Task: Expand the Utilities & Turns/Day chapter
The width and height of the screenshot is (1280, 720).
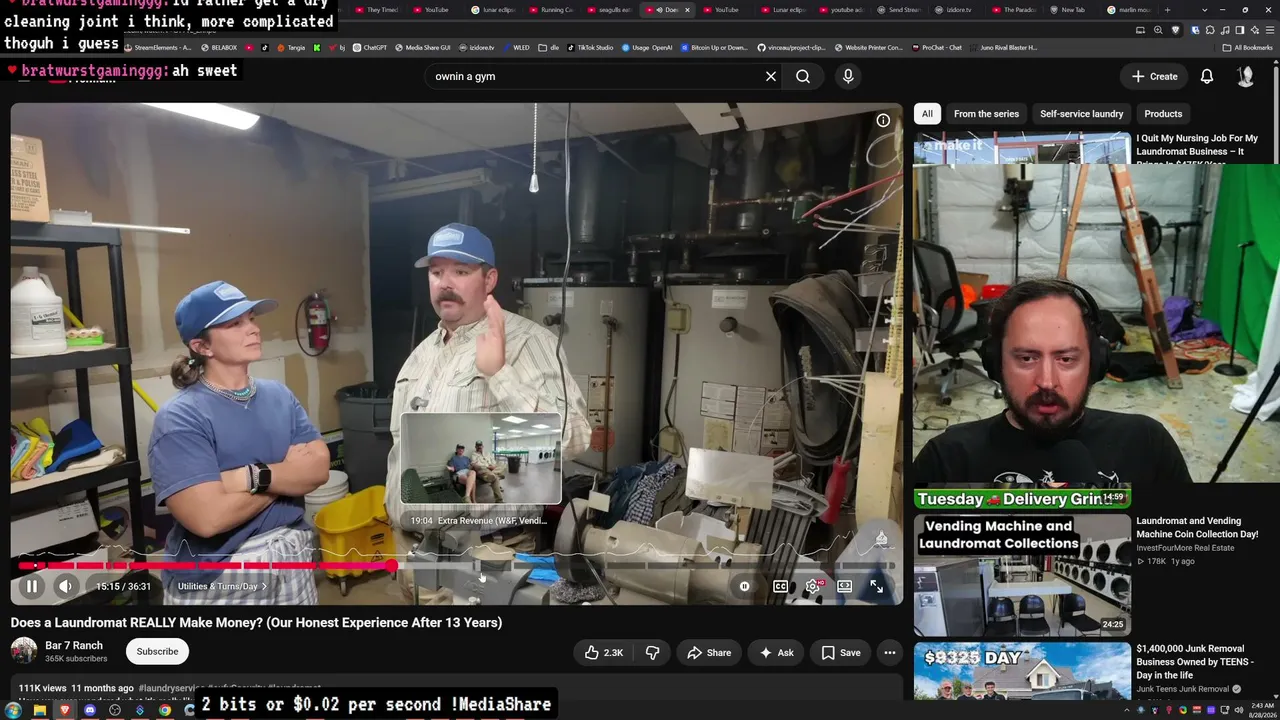Action: (x=222, y=587)
